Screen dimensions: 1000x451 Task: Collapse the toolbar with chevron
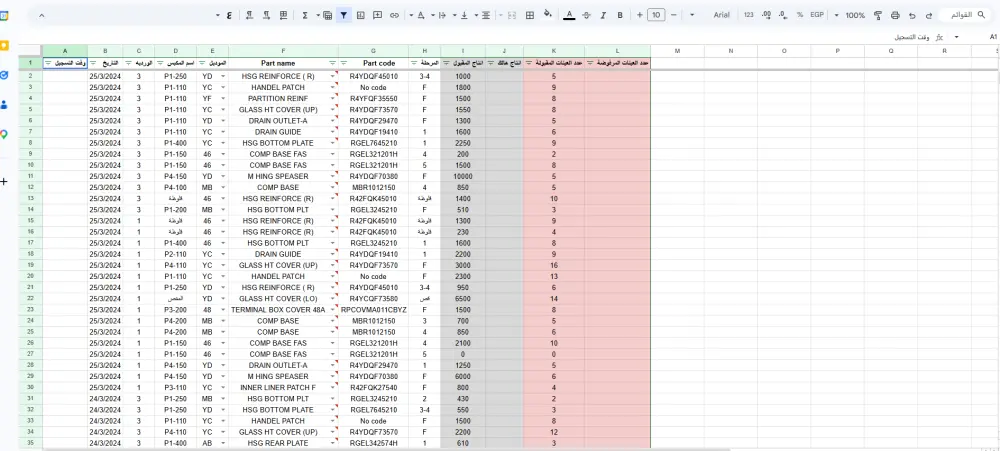41,15
